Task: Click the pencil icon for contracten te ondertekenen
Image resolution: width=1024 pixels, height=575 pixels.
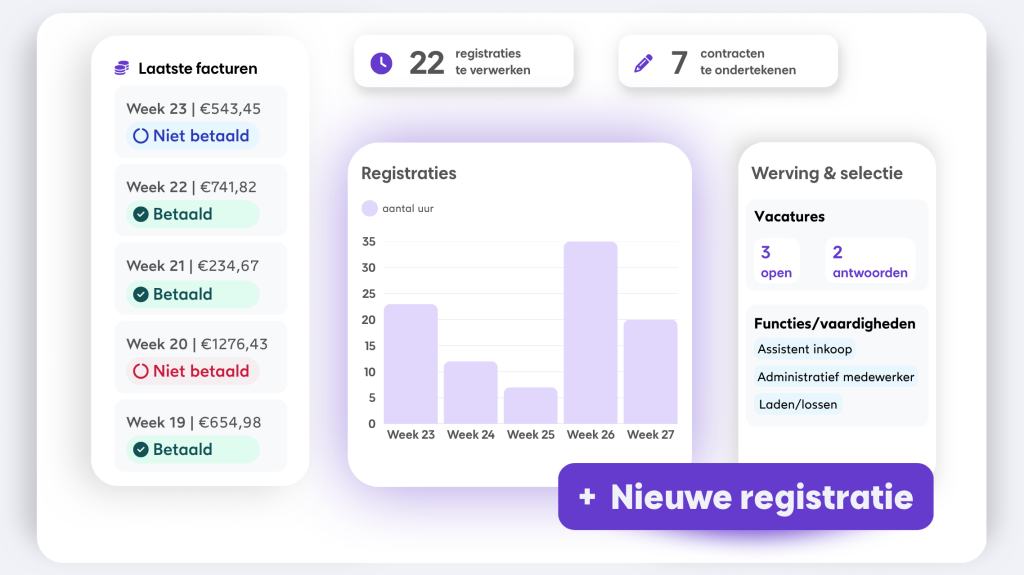Action: [x=644, y=63]
